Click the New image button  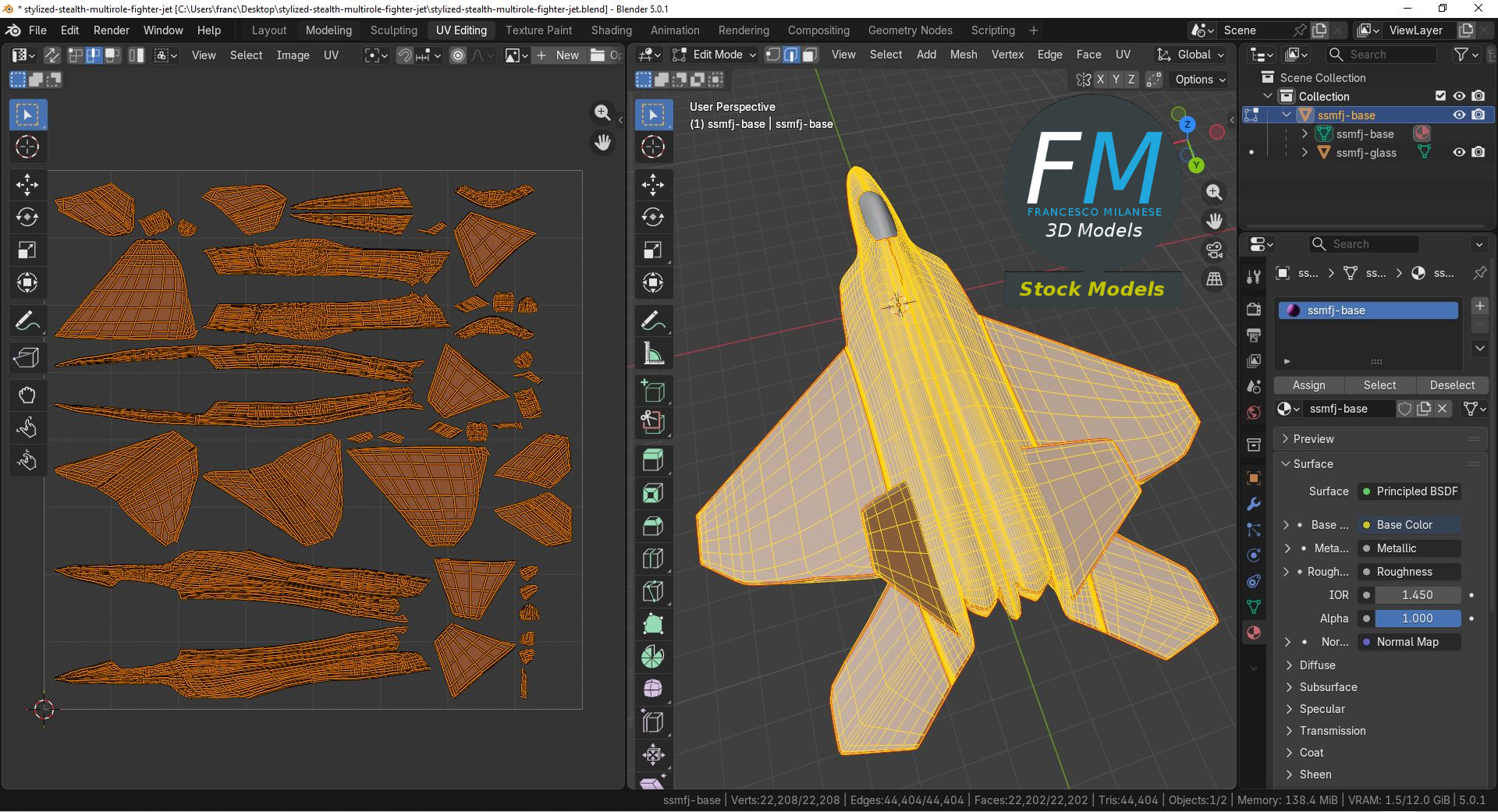(x=559, y=55)
